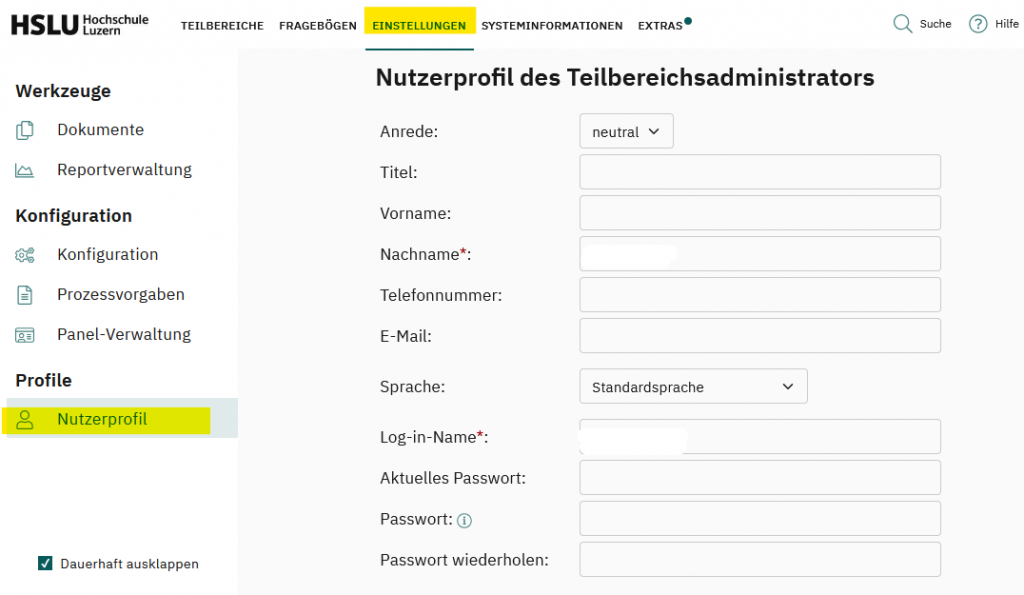The image size is (1024, 595).
Task: Open Dokumente in the sidebar
Action: [x=101, y=130]
